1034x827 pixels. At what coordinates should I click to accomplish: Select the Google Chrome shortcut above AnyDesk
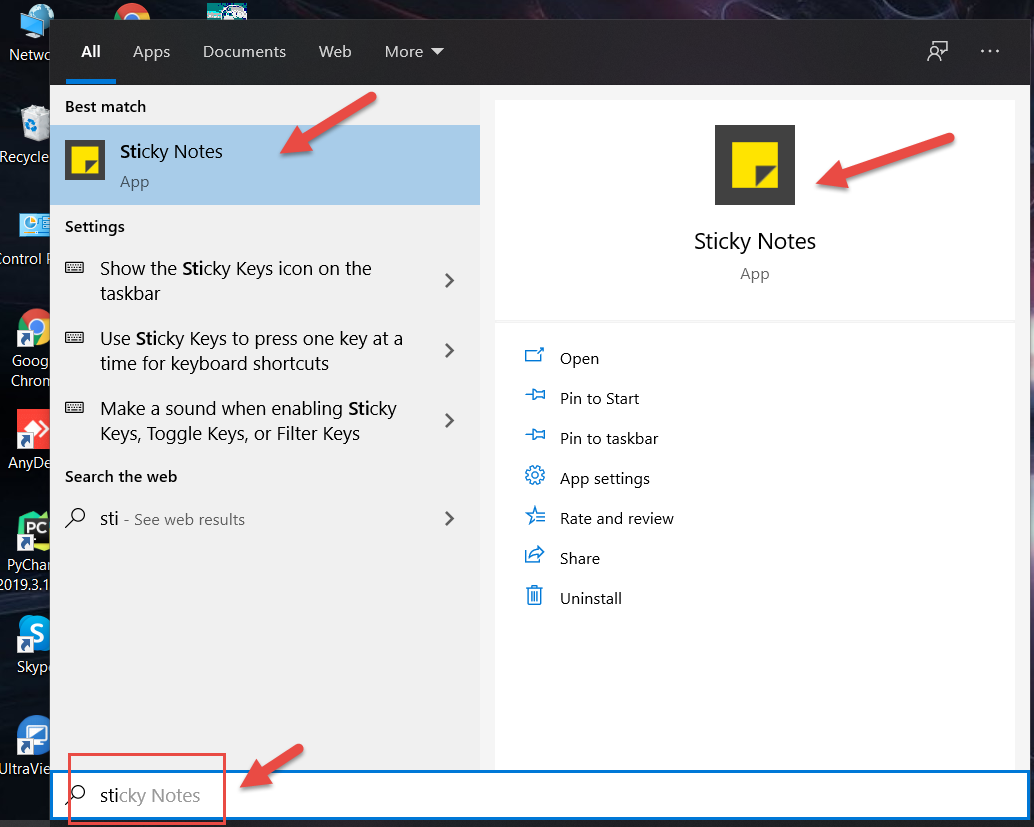pos(30,348)
